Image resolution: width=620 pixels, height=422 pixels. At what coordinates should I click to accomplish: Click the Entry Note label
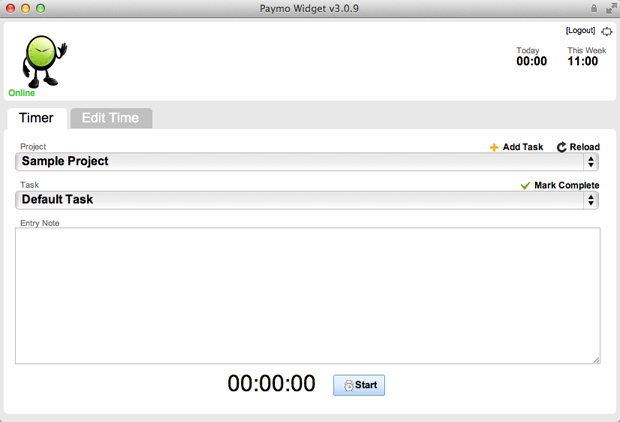(x=40, y=223)
